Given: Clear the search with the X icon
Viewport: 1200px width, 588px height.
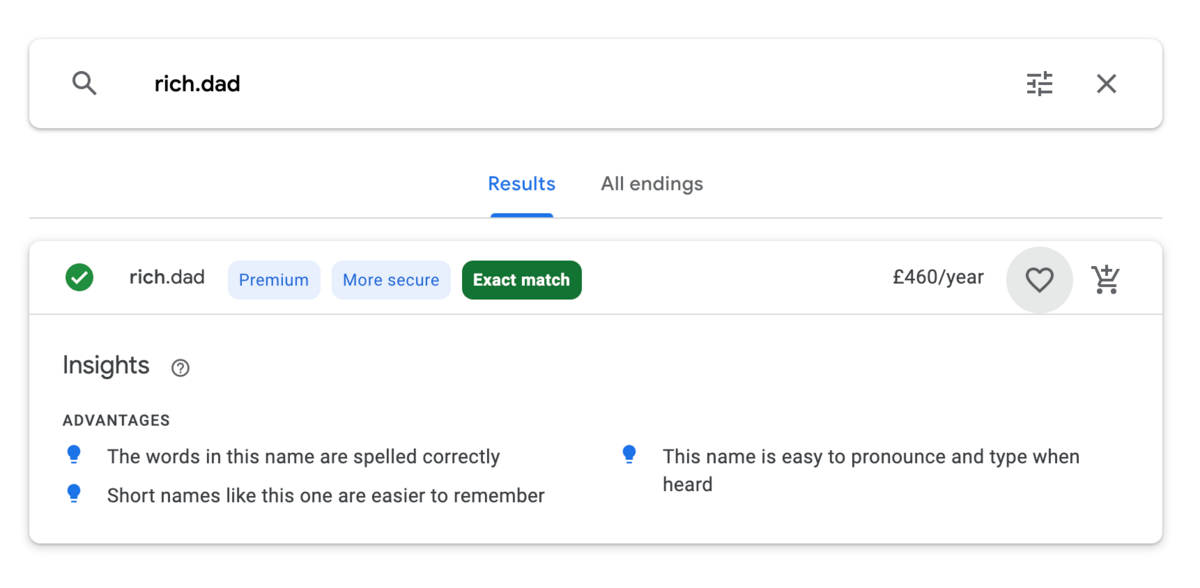Looking at the screenshot, I should tap(1106, 83).
